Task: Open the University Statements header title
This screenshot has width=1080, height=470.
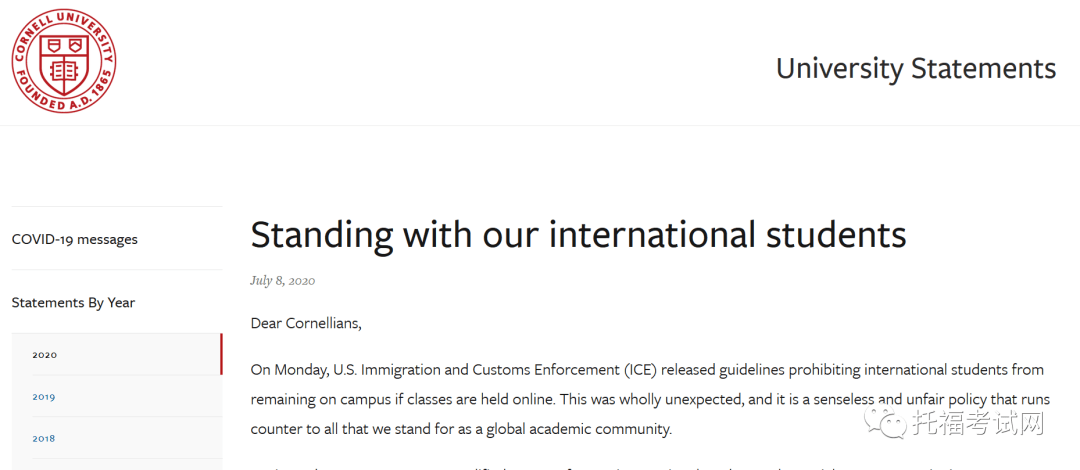Action: 915,69
